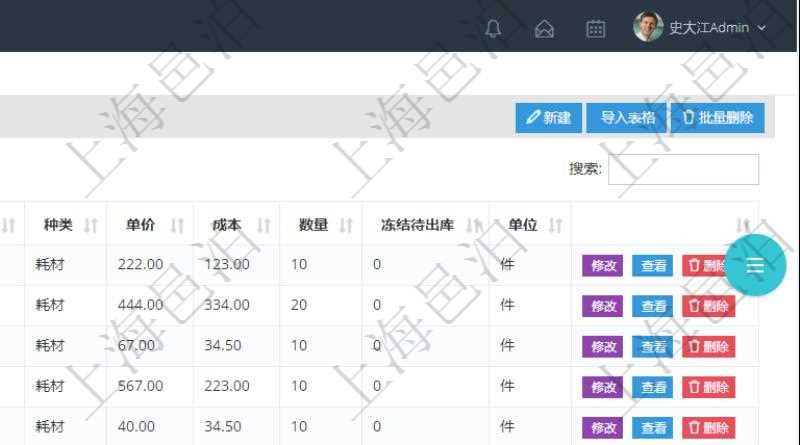Image resolution: width=800 pixels, height=445 pixels.
Task: Click 修改 for the 40.00 price row
Action: (x=603, y=428)
